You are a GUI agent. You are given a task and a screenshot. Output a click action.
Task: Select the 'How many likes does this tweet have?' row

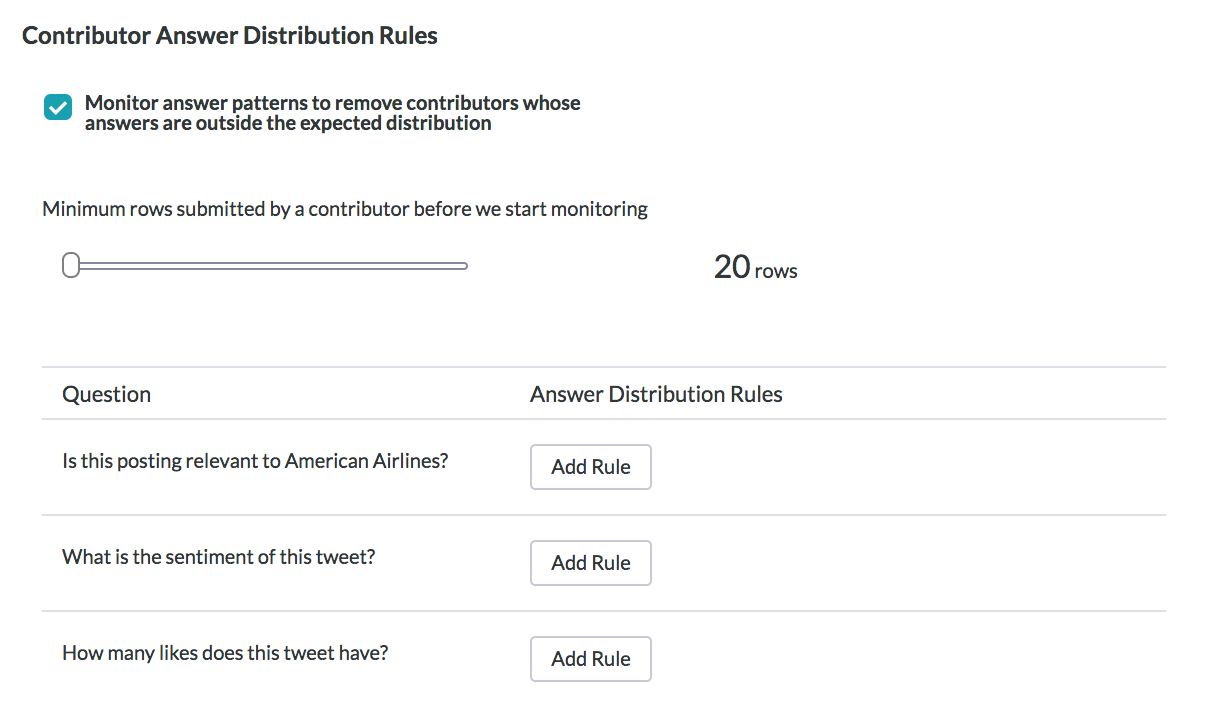[604, 659]
